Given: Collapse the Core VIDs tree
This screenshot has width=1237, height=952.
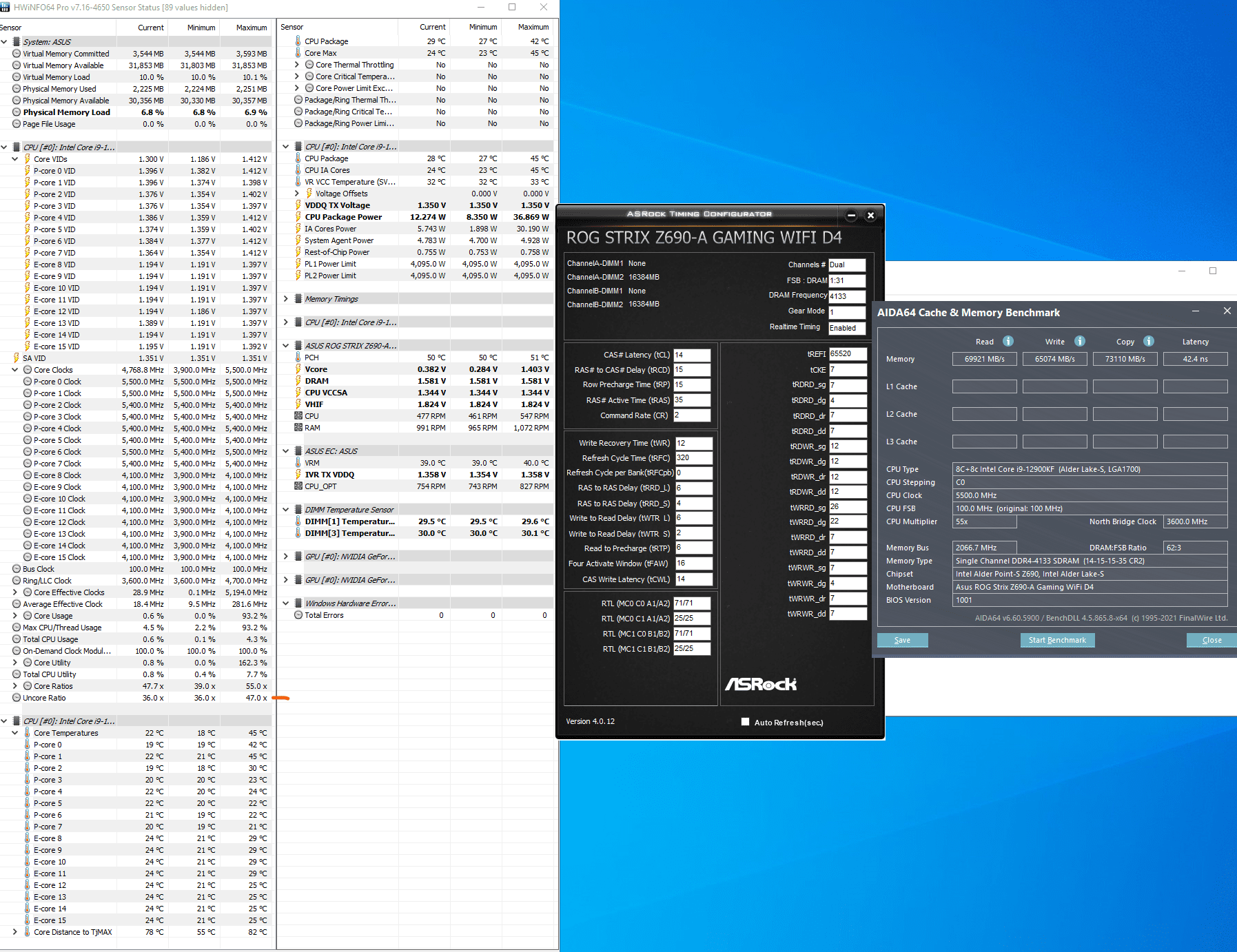Looking at the screenshot, I should pyautogui.click(x=15, y=159).
